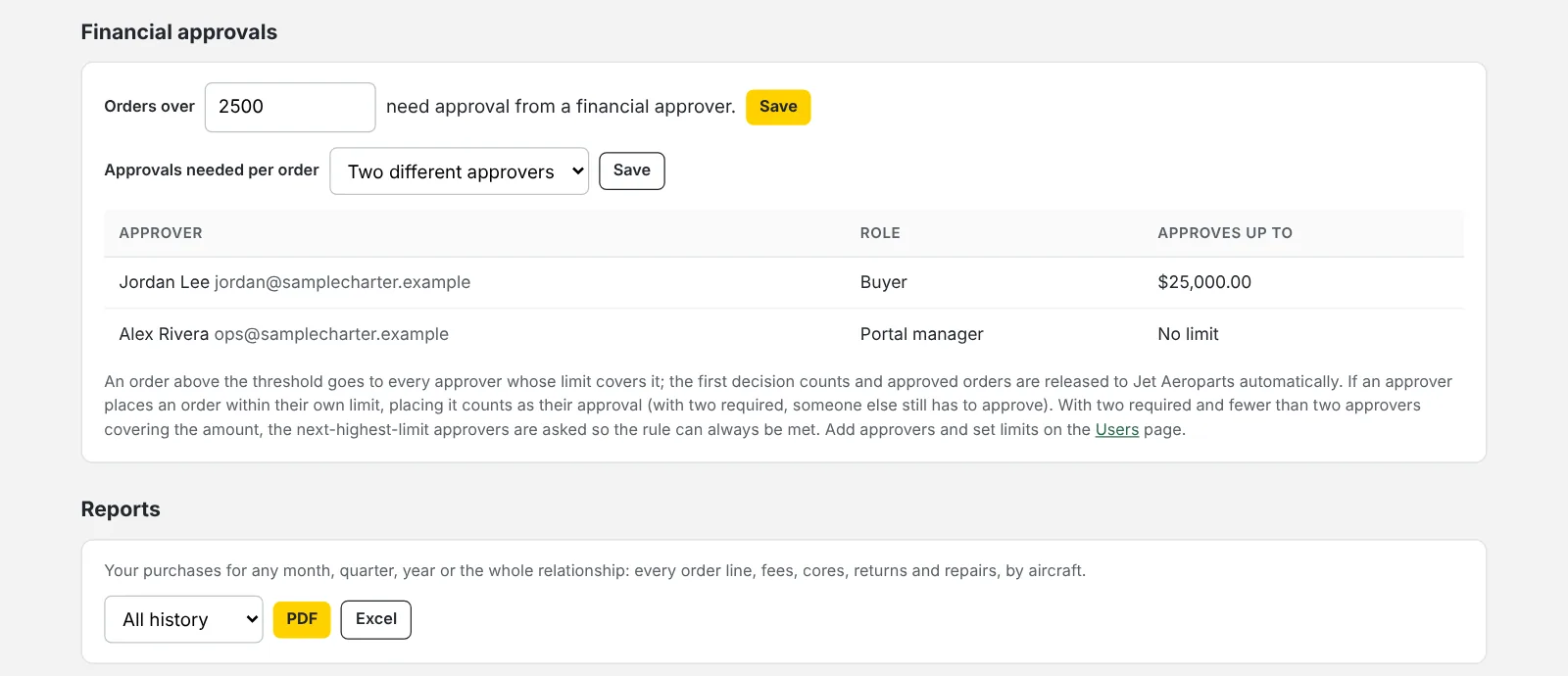The height and width of the screenshot is (676, 1568).
Task: Open the All history report period dropdown
Action: (184, 619)
